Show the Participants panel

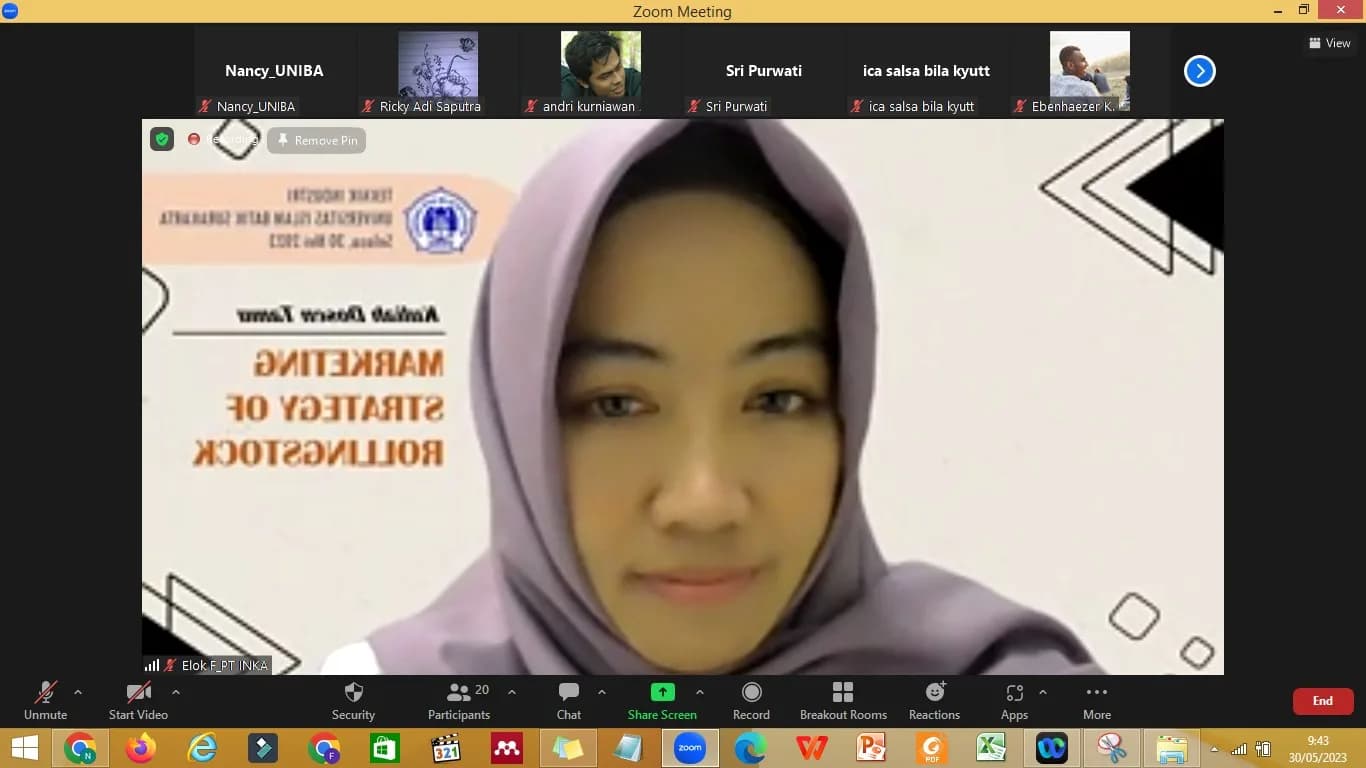click(459, 700)
